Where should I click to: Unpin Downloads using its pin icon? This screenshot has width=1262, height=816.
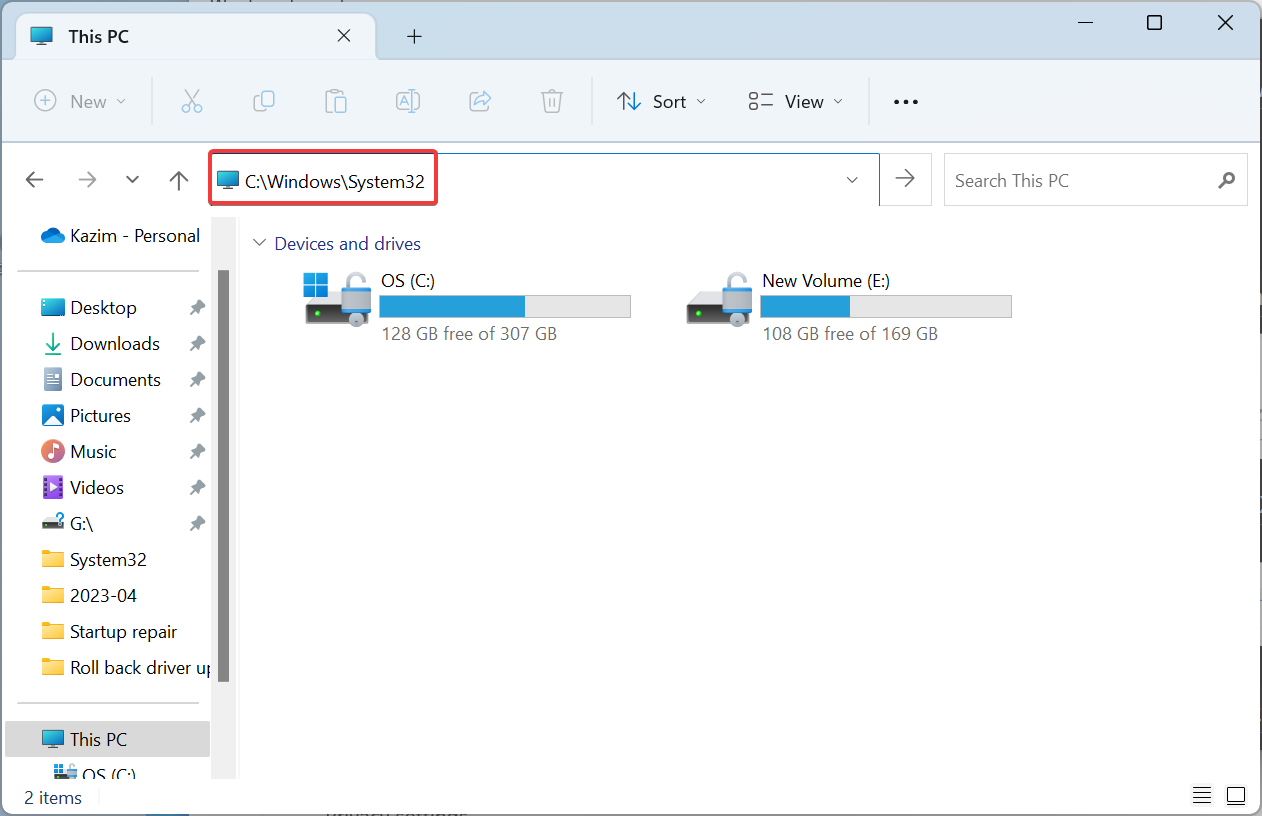coord(197,344)
